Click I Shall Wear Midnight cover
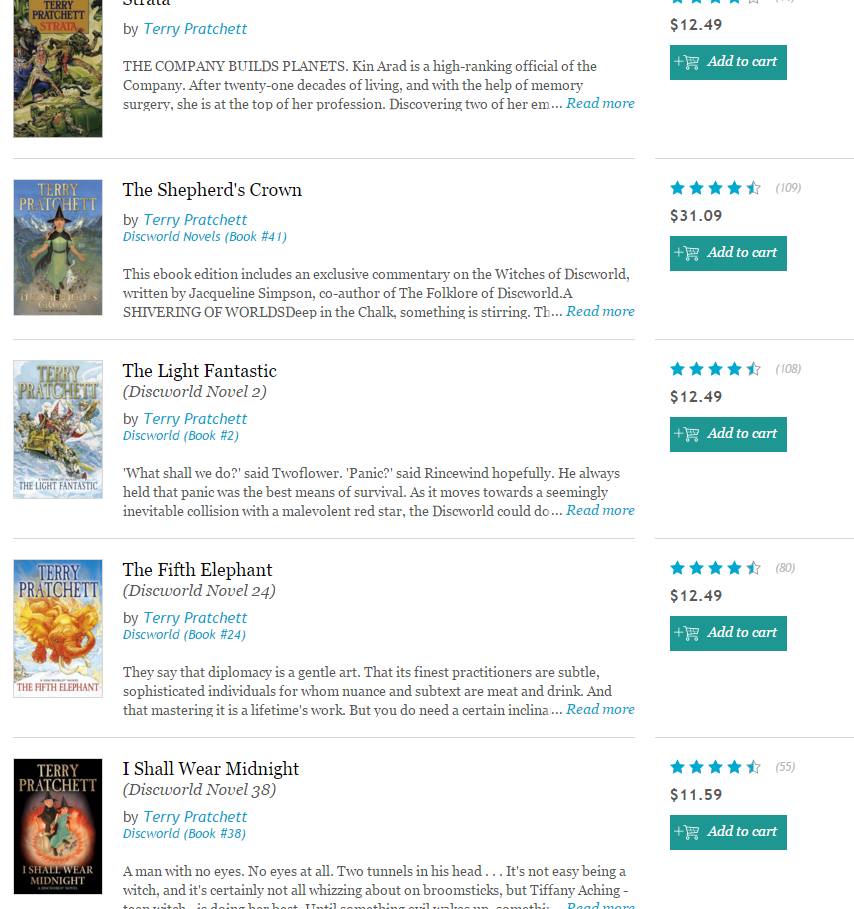The image size is (854, 909). point(58,826)
